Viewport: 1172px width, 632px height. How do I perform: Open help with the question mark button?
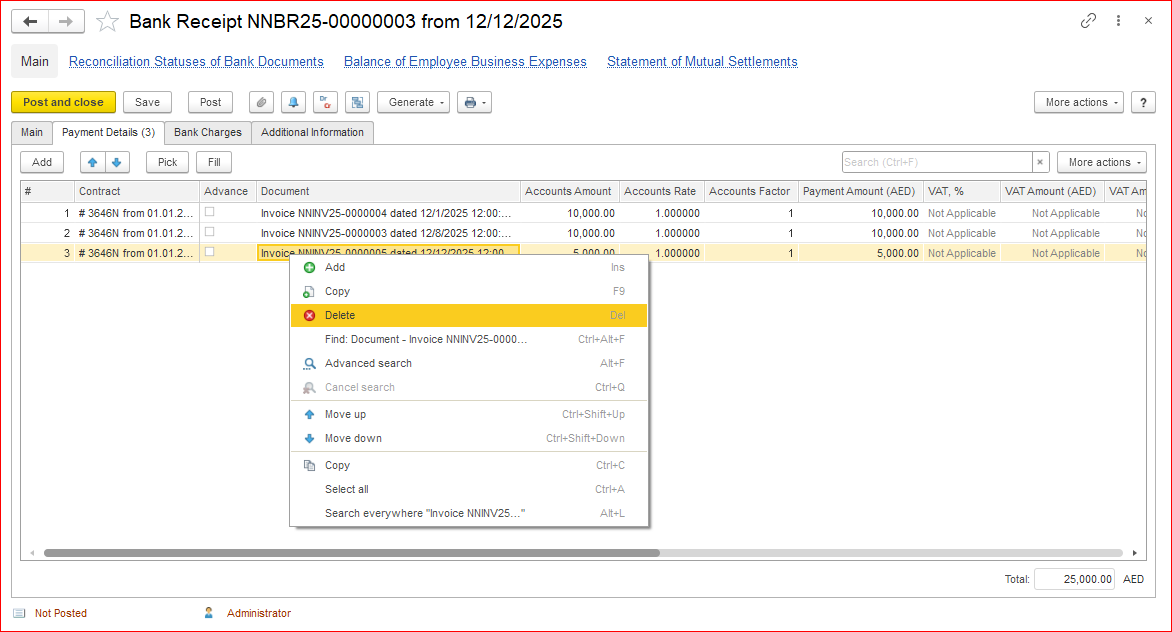pyautogui.click(x=1143, y=102)
